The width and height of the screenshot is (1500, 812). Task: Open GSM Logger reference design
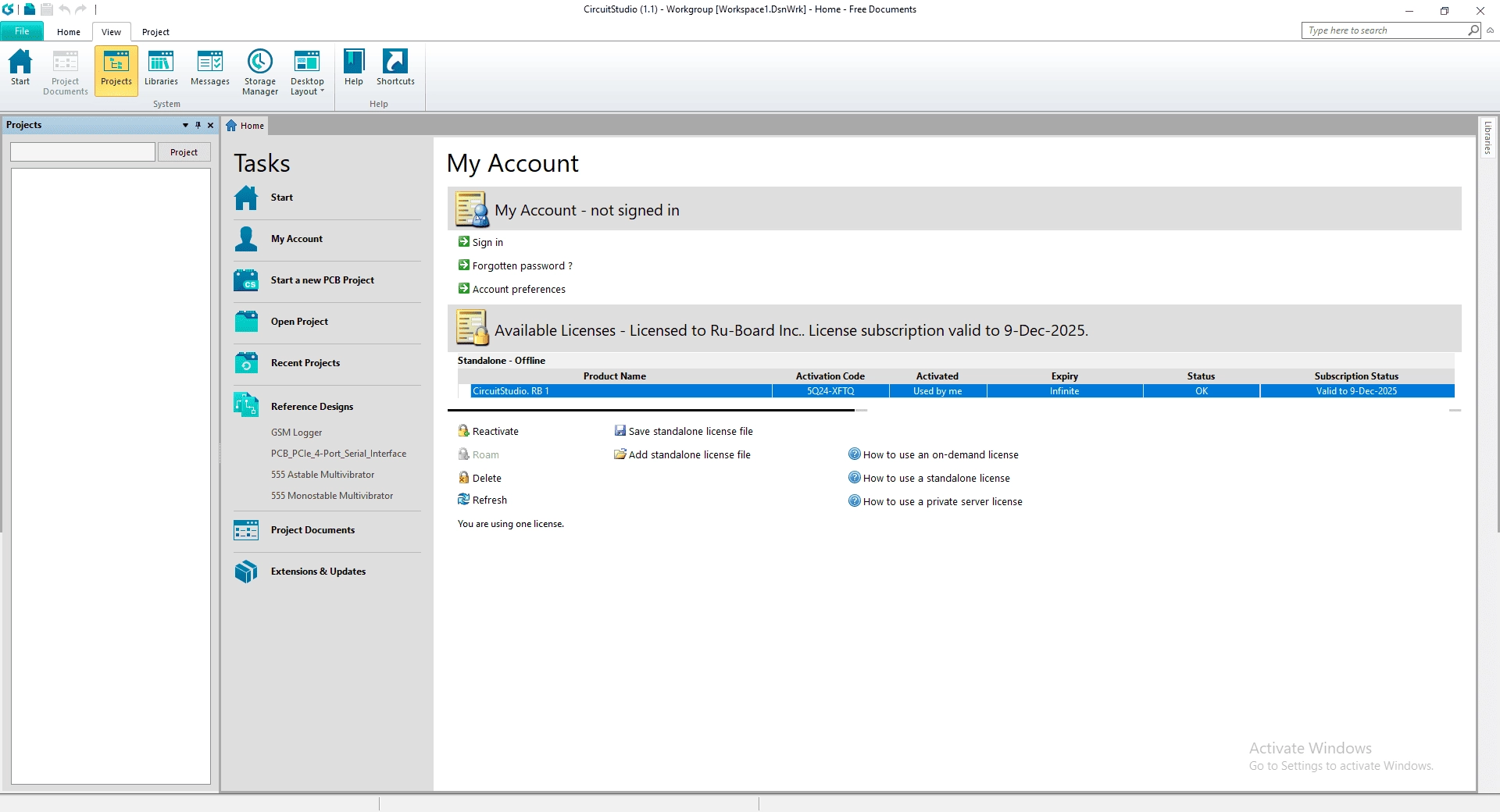pyautogui.click(x=296, y=433)
